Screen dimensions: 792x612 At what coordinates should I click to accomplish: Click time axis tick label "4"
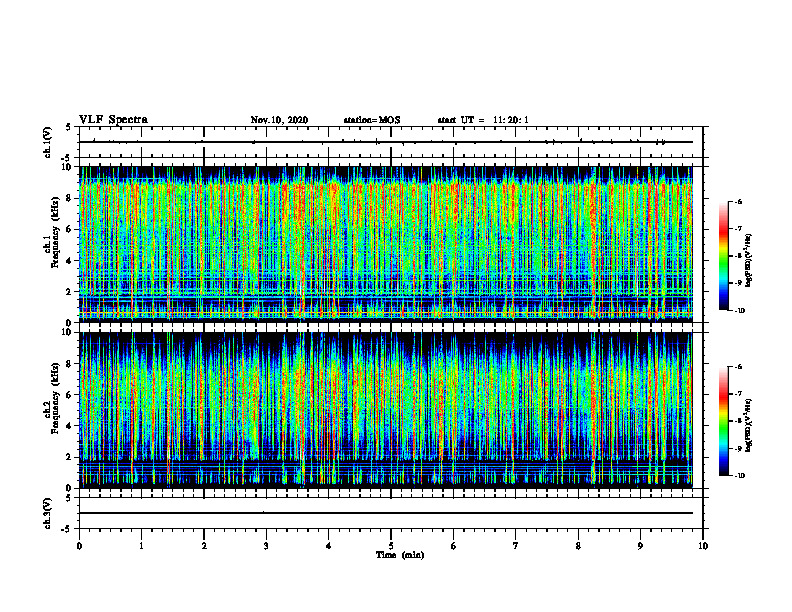pos(328,546)
